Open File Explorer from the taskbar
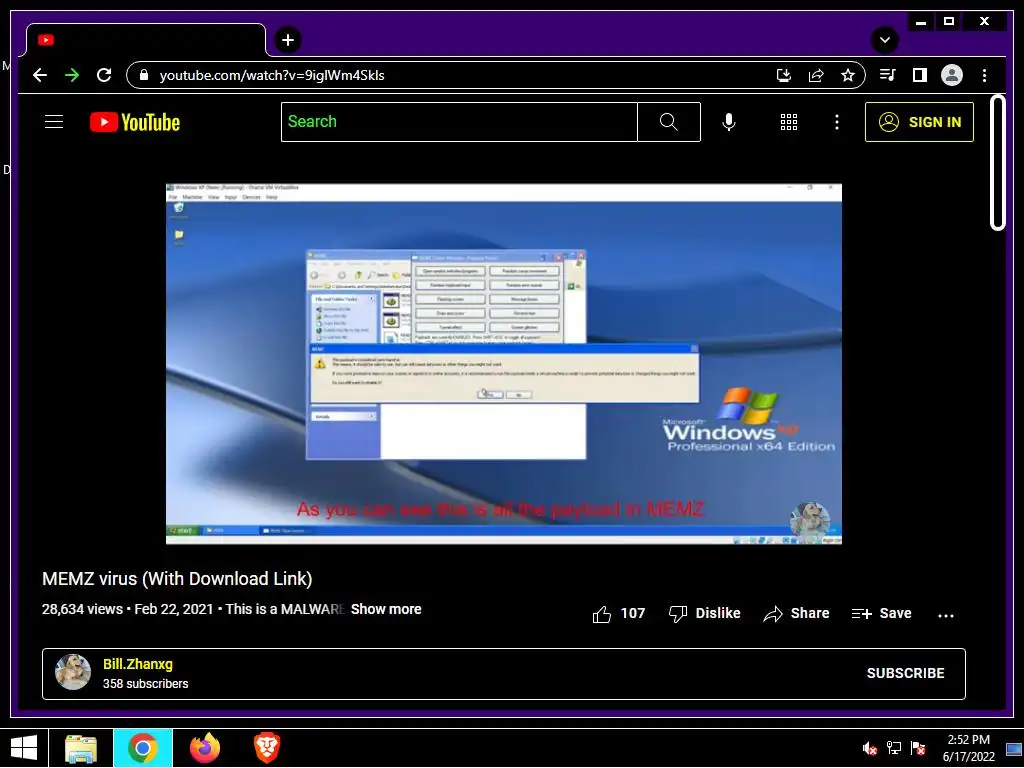The width and height of the screenshot is (1024, 768). click(81, 748)
